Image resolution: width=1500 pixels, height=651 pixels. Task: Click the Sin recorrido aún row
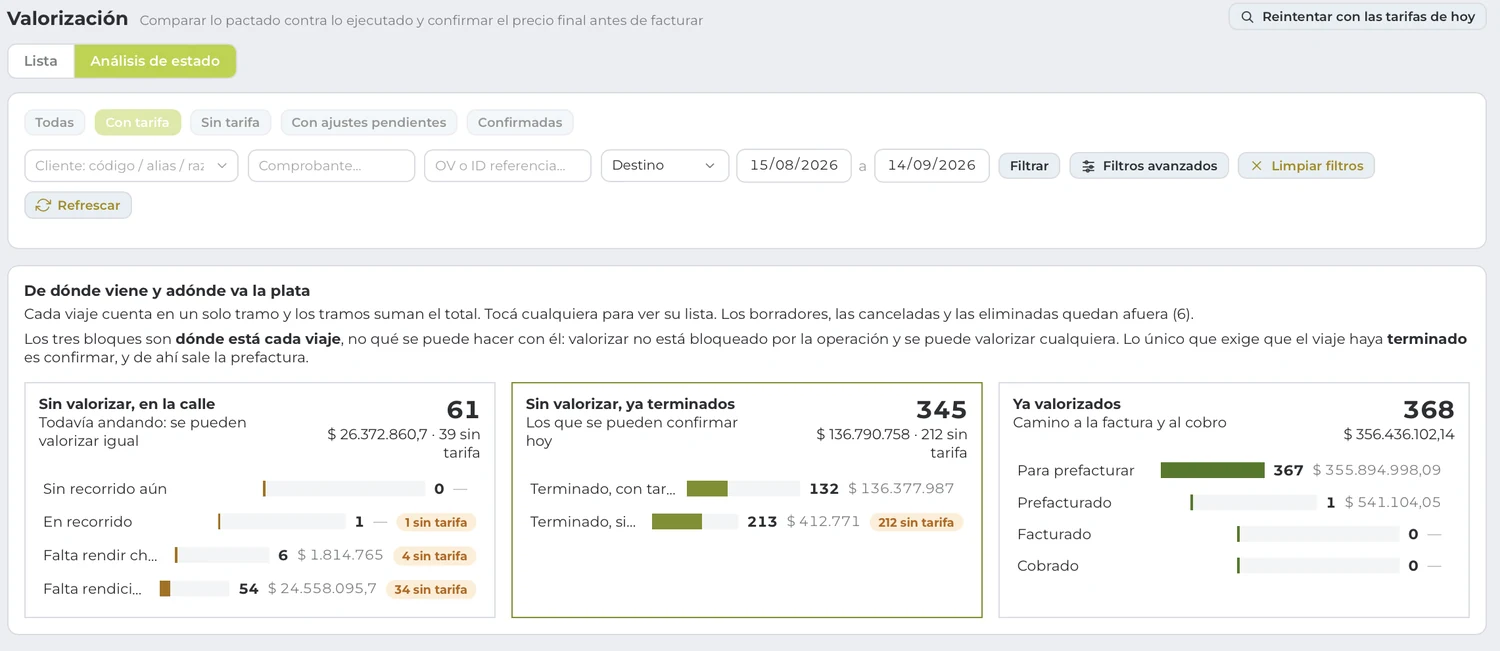[x=260, y=489]
